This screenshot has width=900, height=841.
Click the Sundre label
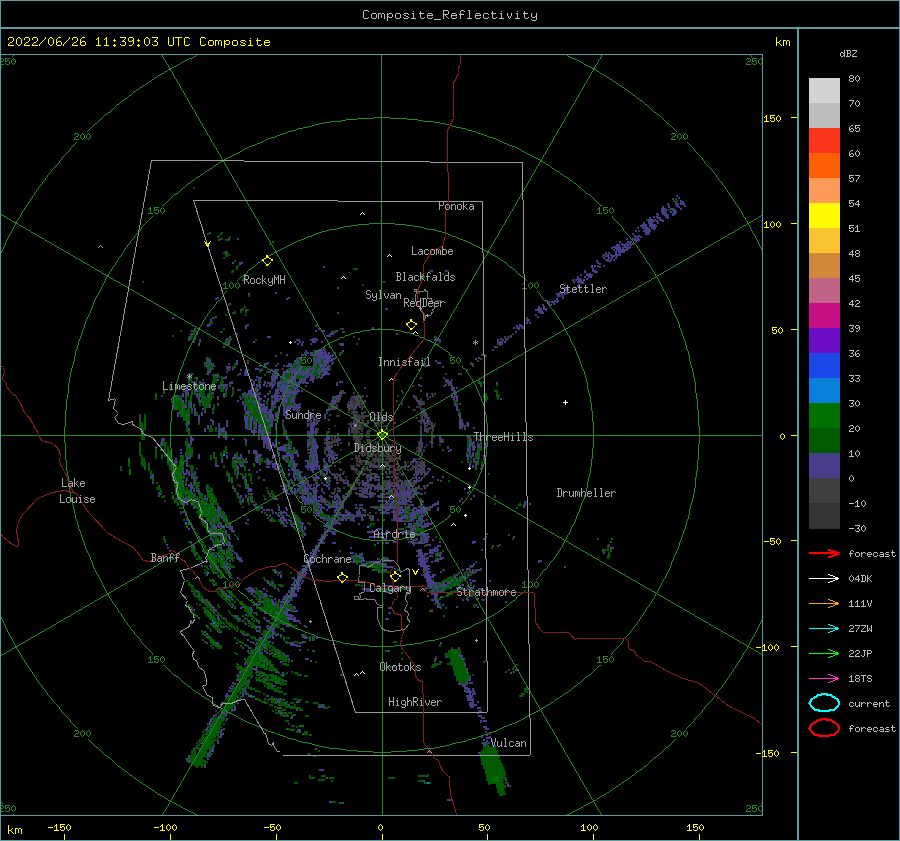point(303,415)
